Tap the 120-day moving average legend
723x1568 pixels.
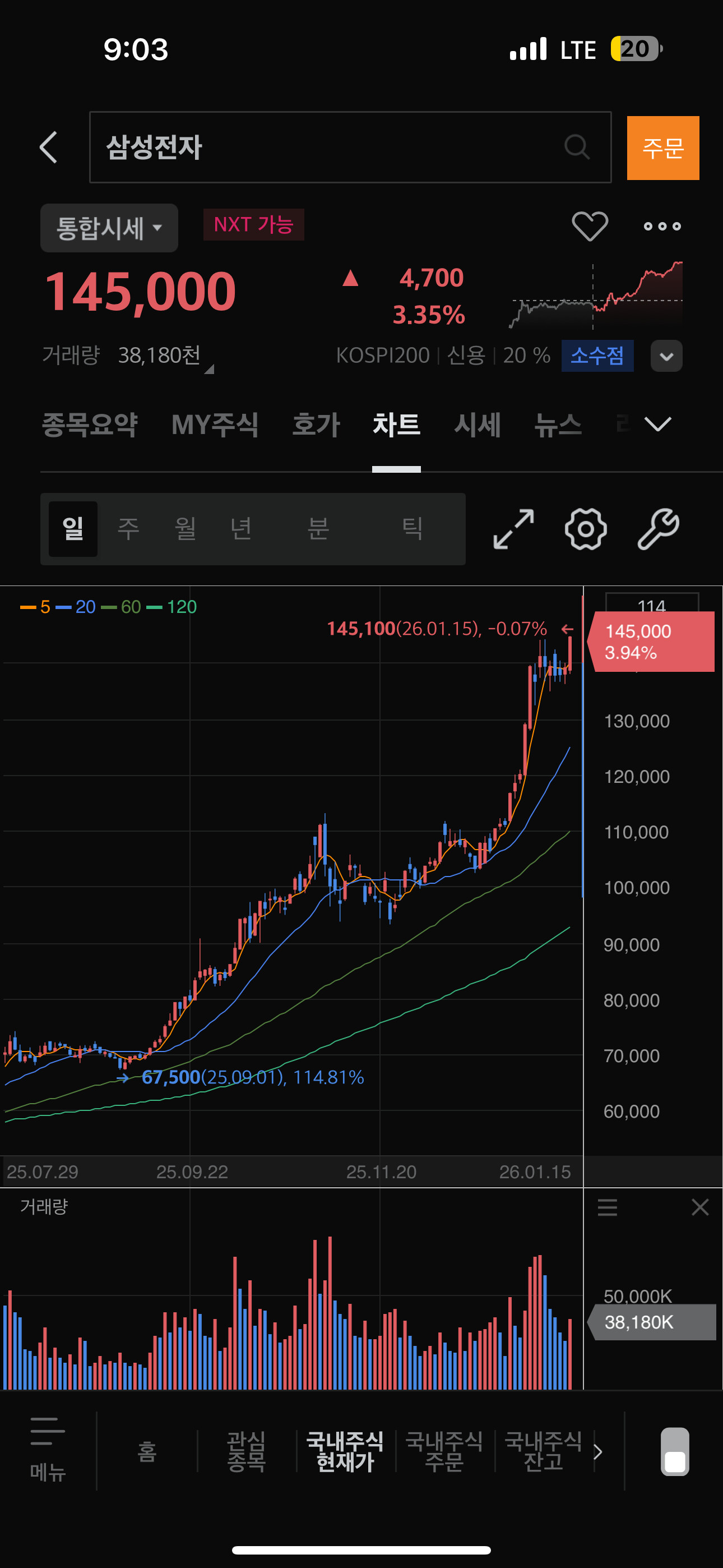click(x=172, y=607)
